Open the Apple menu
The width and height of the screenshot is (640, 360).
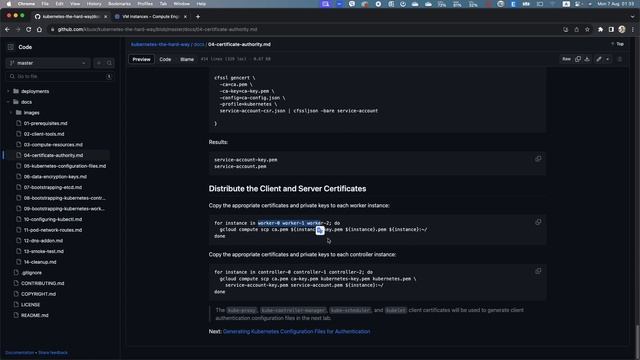[x=9, y=4]
